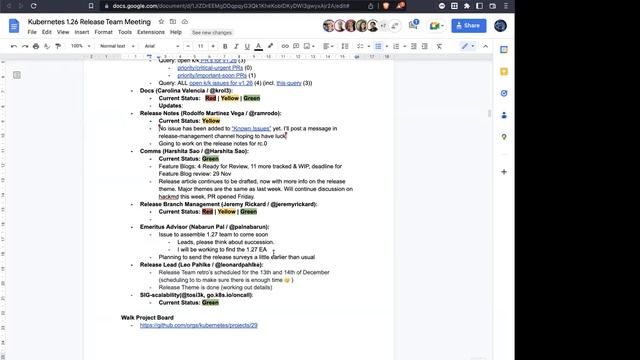Image resolution: width=640 pixels, height=360 pixels.
Task: Open the Google account avatar
Action: pyautogui.click(x=500, y=25)
